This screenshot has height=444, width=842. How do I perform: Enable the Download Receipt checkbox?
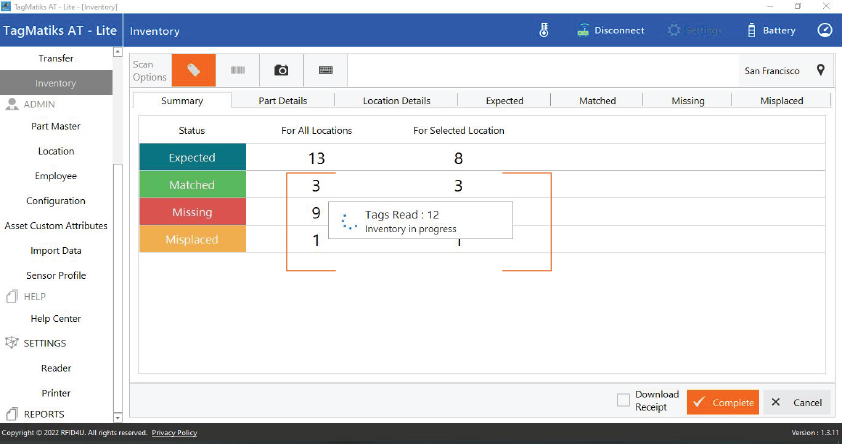coord(623,400)
